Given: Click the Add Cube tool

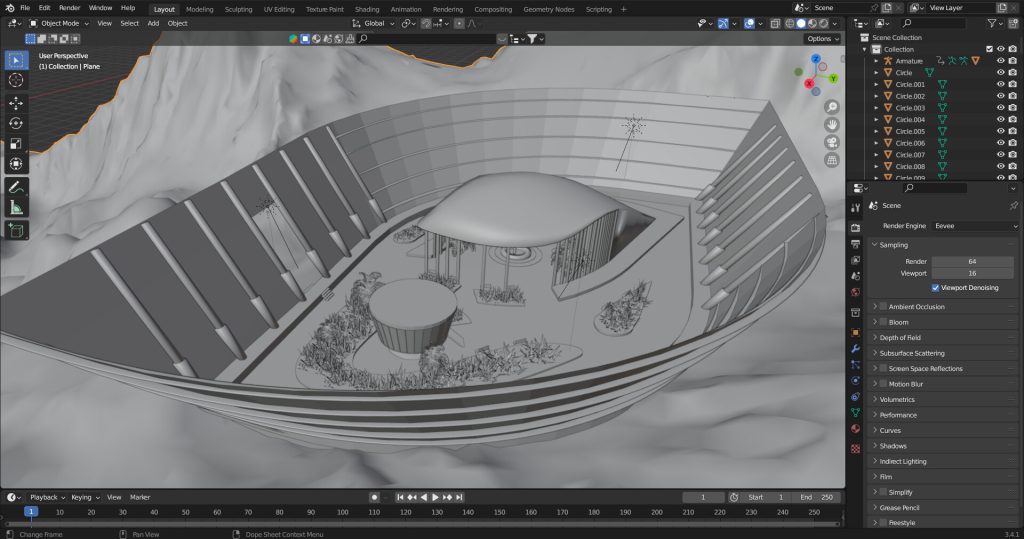Looking at the screenshot, I should [16, 231].
